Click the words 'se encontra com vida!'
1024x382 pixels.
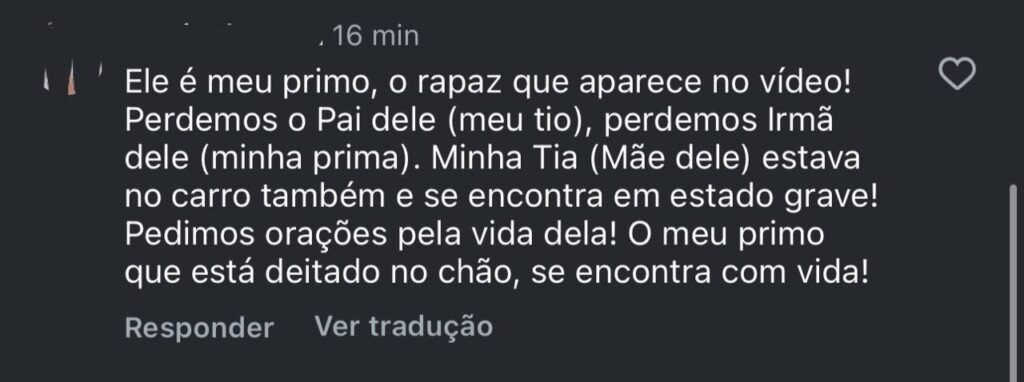tap(699, 273)
